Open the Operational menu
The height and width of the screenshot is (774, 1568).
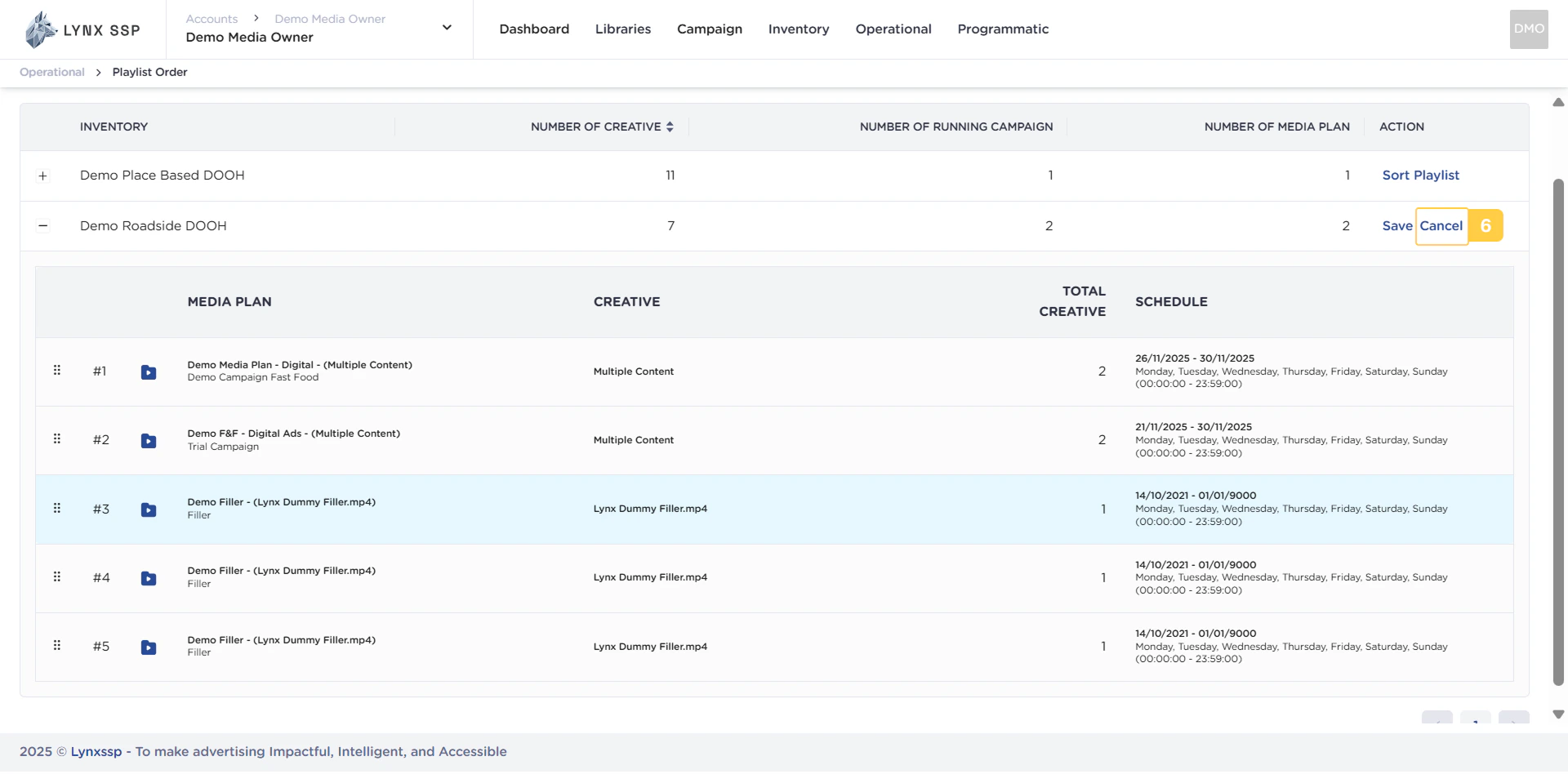click(x=893, y=29)
